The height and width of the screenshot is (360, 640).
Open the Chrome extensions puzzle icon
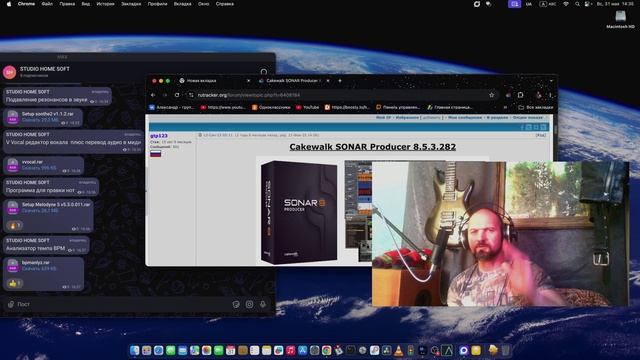pos(520,95)
